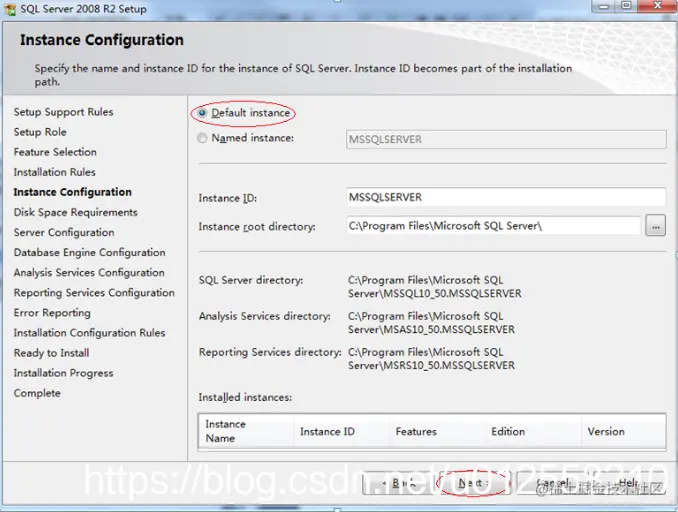
Task: Click the Cancel button
Action: tap(553, 483)
